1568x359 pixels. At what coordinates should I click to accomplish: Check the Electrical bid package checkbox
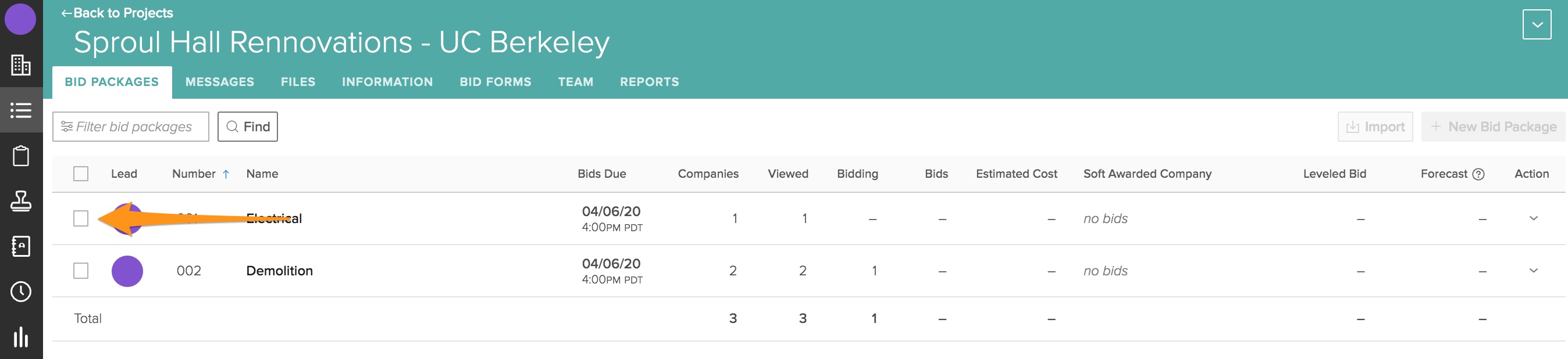click(81, 218)
